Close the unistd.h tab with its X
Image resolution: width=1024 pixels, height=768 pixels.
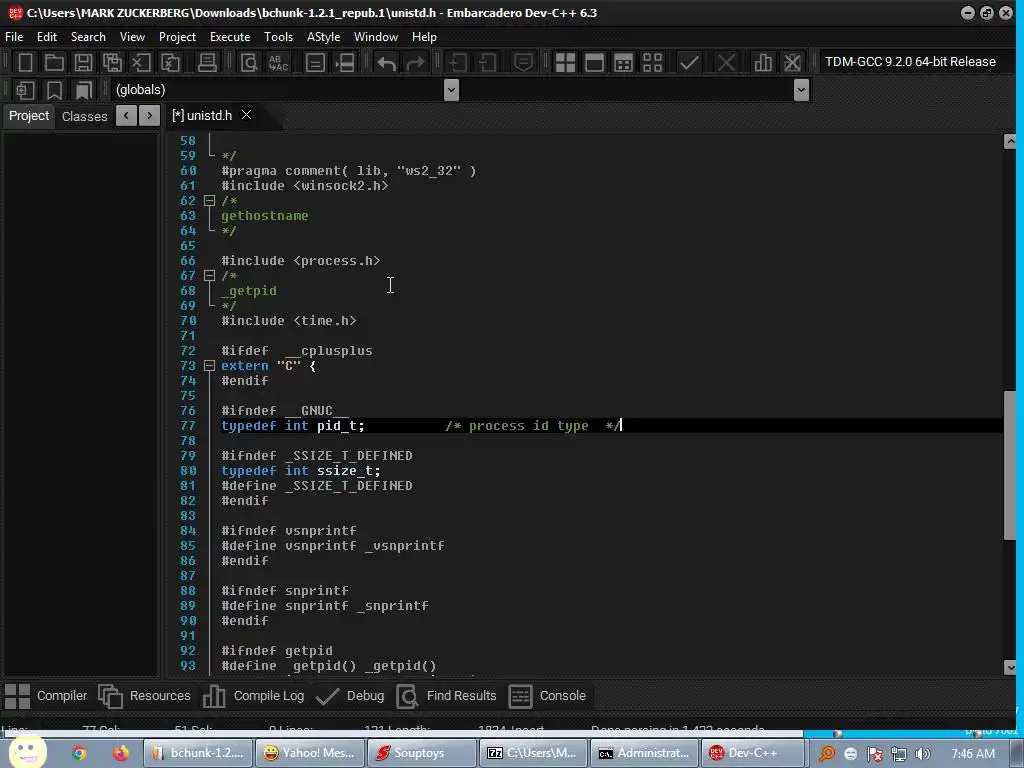(x=246, y=115)
